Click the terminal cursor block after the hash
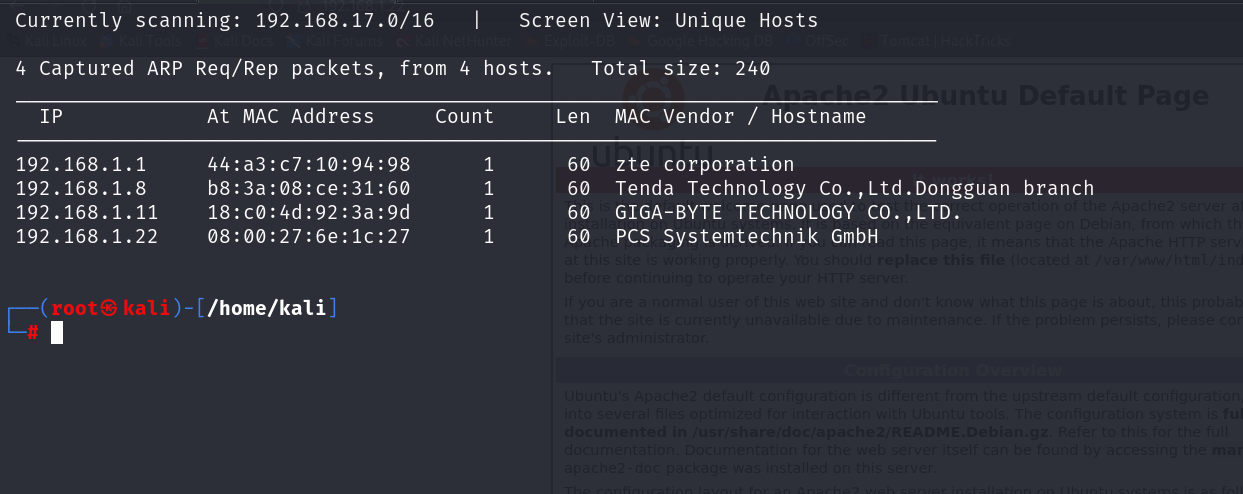 (57, 332)
